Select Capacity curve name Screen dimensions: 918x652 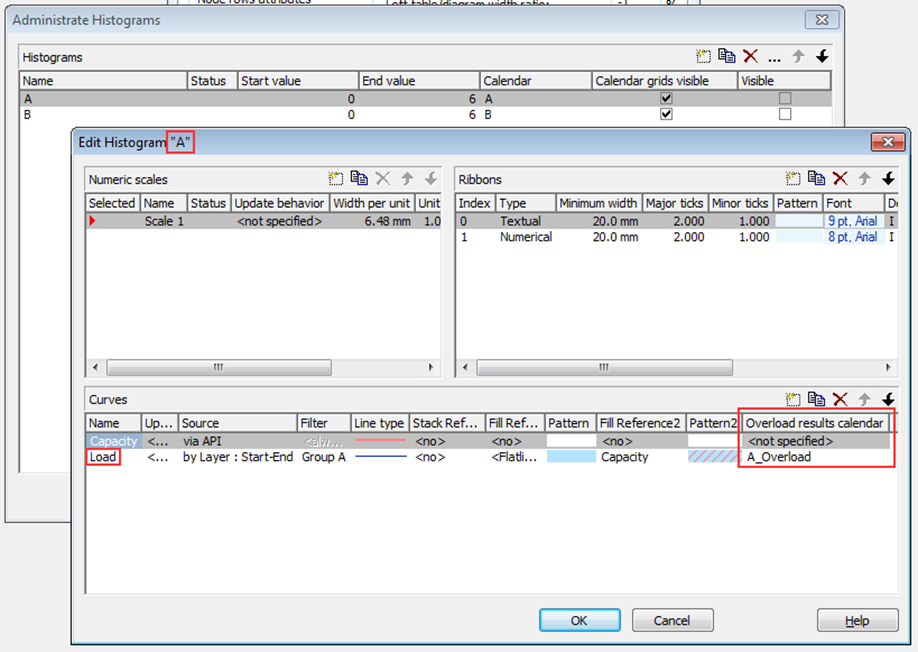point(114,441)
